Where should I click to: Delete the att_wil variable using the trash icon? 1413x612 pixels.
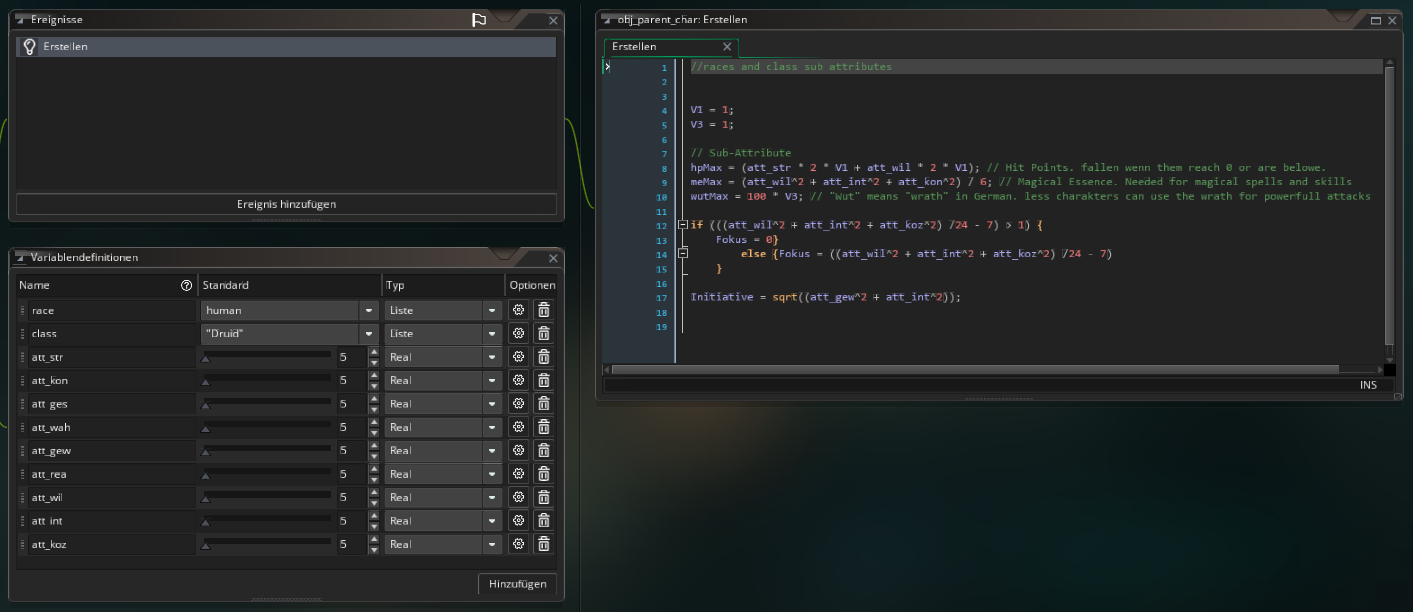pos(543,497)
